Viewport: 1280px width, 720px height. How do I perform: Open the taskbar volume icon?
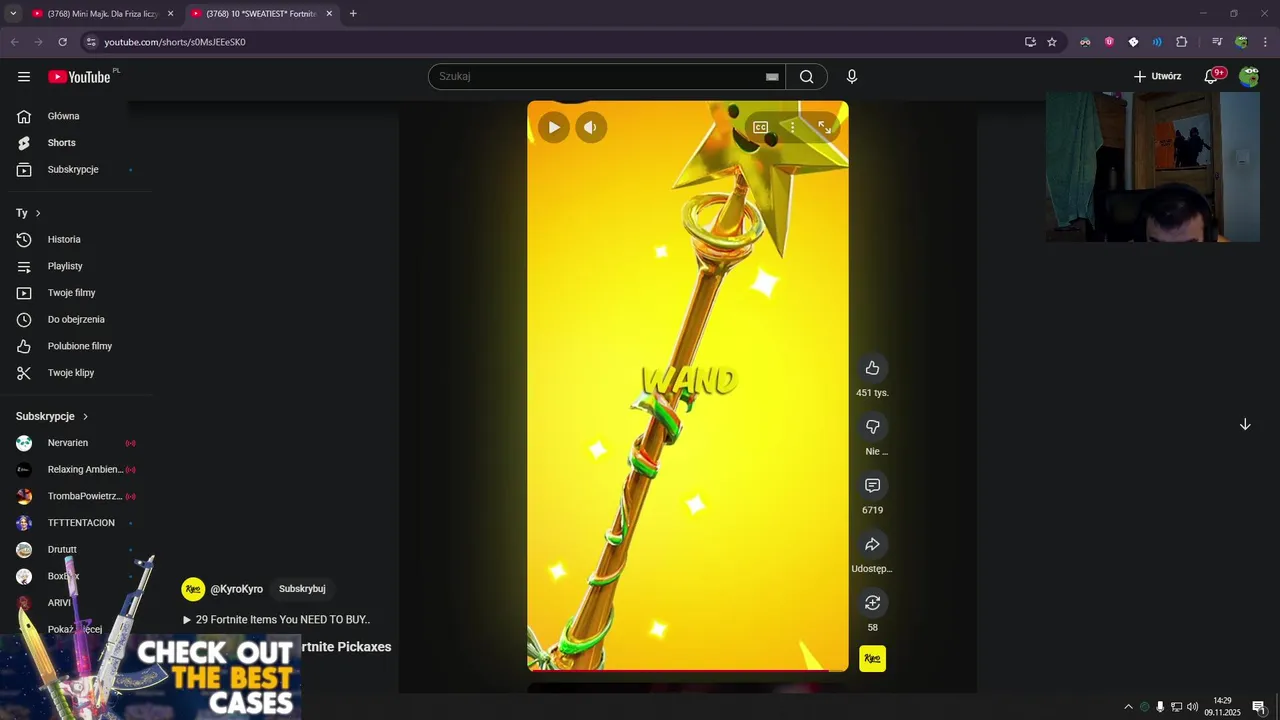tap(1192, 707)
